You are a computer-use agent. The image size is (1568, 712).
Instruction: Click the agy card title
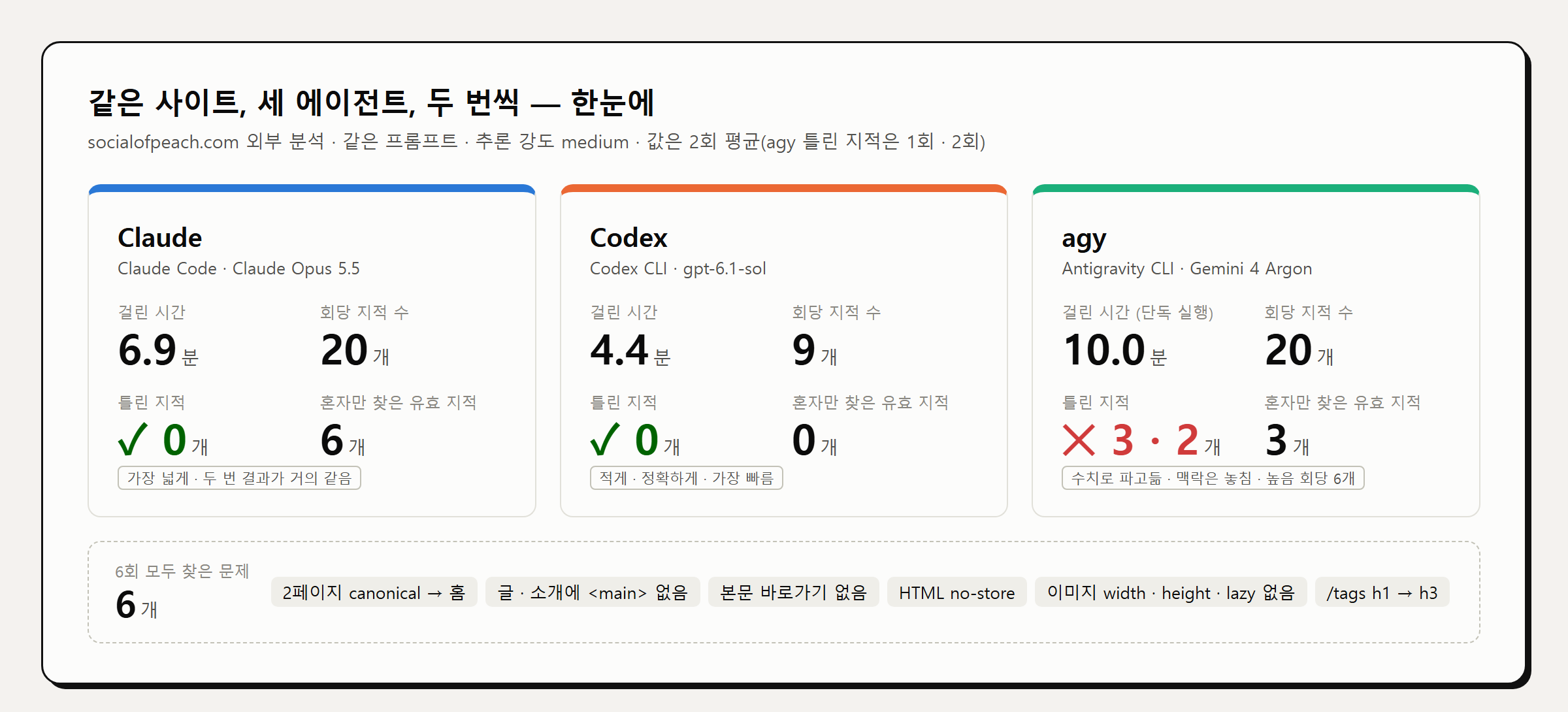[1084, 240]
